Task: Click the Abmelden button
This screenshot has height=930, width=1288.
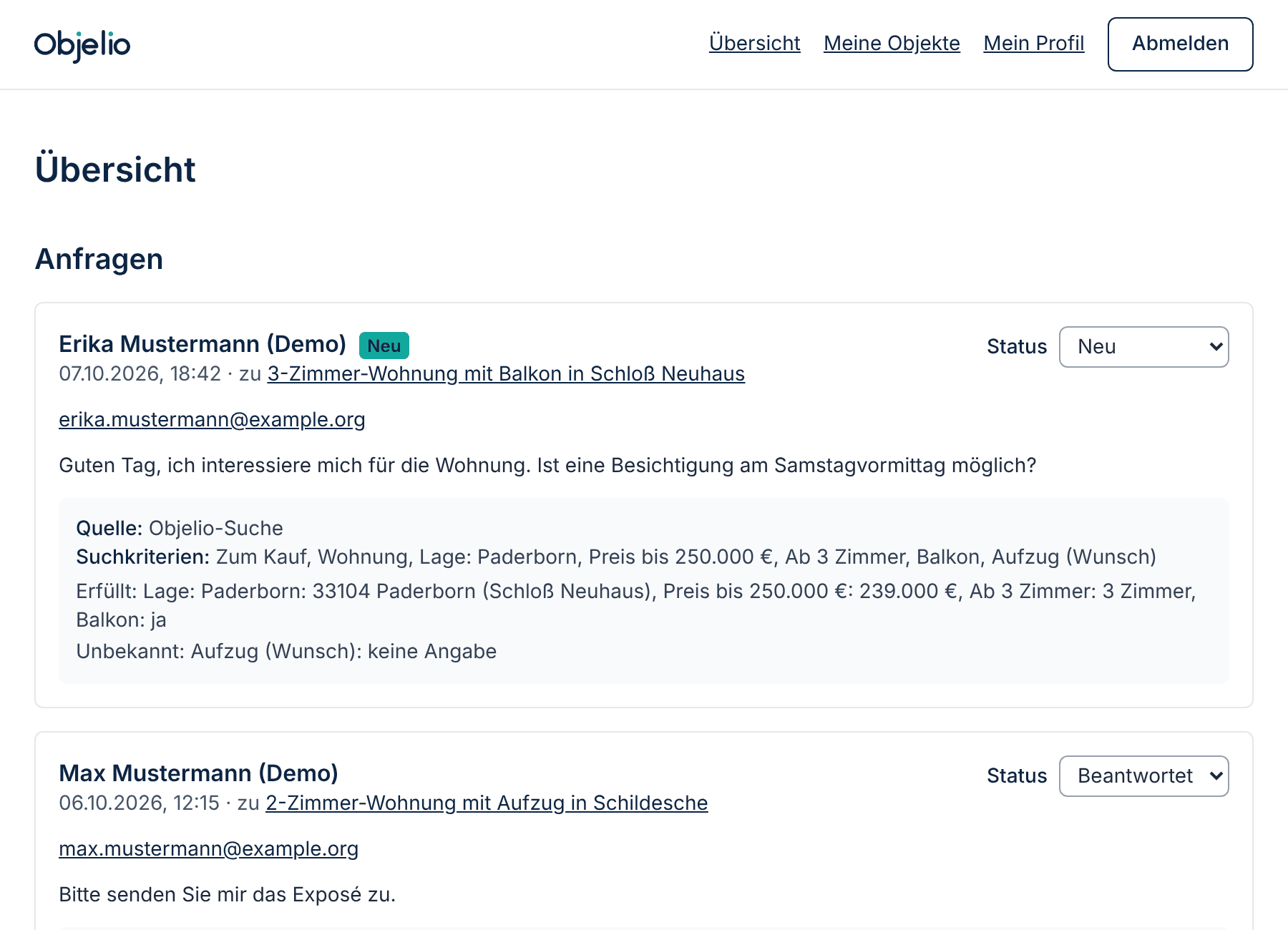Action: (1180, 44)
